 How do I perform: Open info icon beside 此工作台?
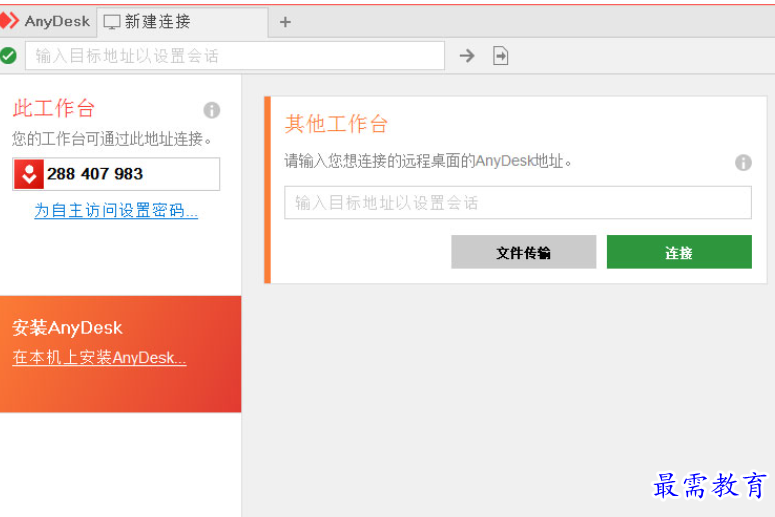(x=212, y=110)
